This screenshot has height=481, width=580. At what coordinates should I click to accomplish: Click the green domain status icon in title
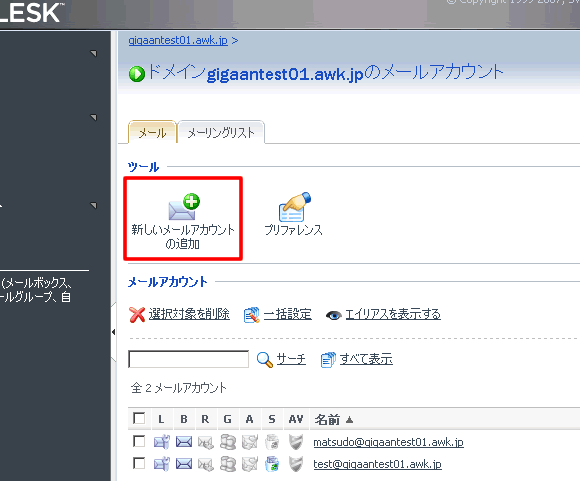[x=137, y=74]
